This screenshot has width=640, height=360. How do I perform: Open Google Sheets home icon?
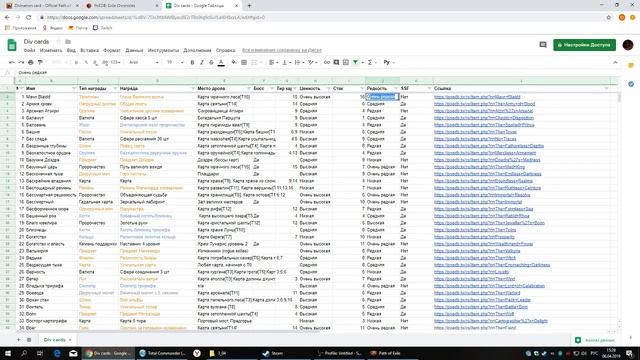pos(12,45)
